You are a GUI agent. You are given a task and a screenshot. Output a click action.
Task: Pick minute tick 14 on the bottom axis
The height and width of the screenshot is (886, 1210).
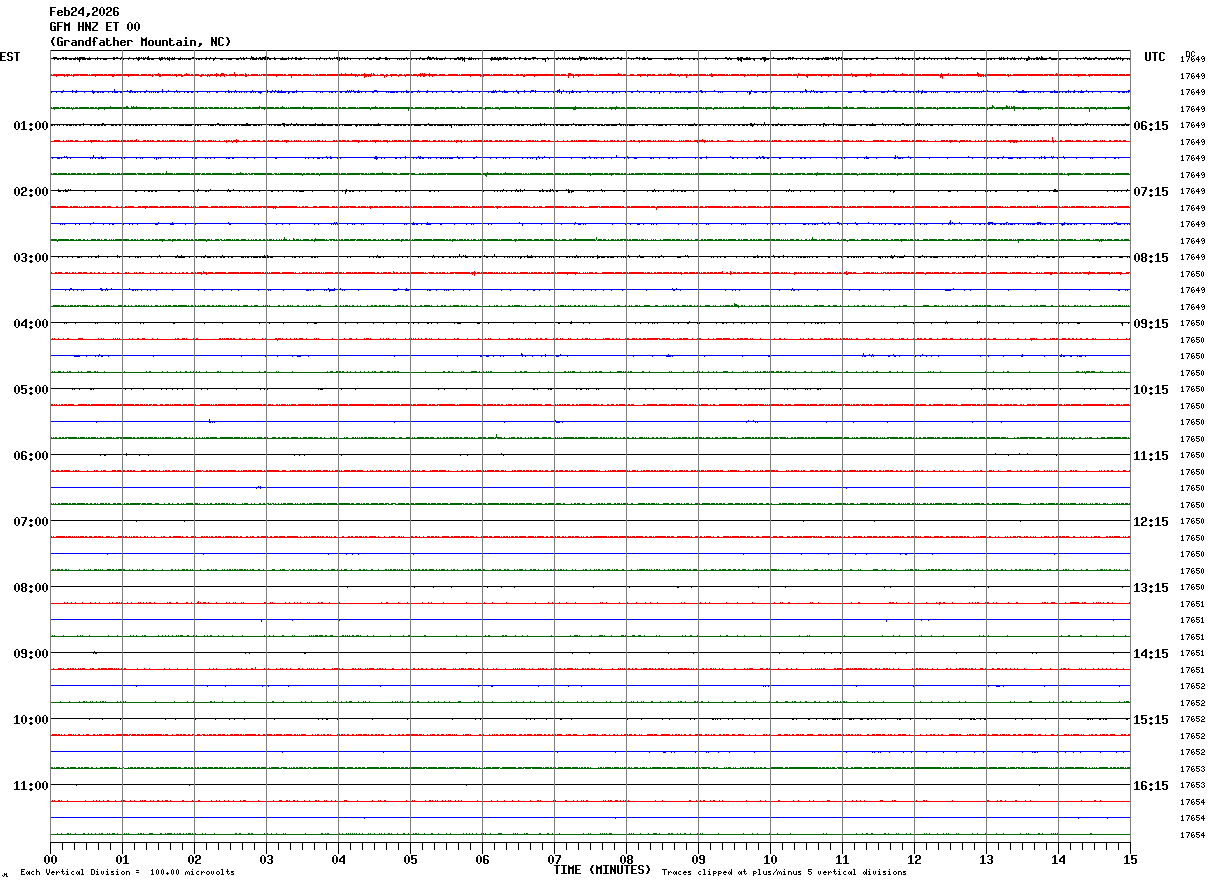(1058, 859)
